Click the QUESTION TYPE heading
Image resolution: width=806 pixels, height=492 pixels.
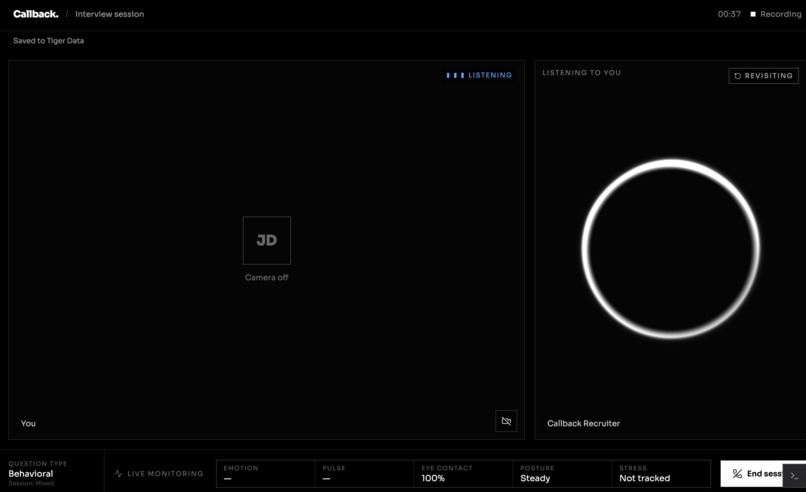tap(38, 463)
